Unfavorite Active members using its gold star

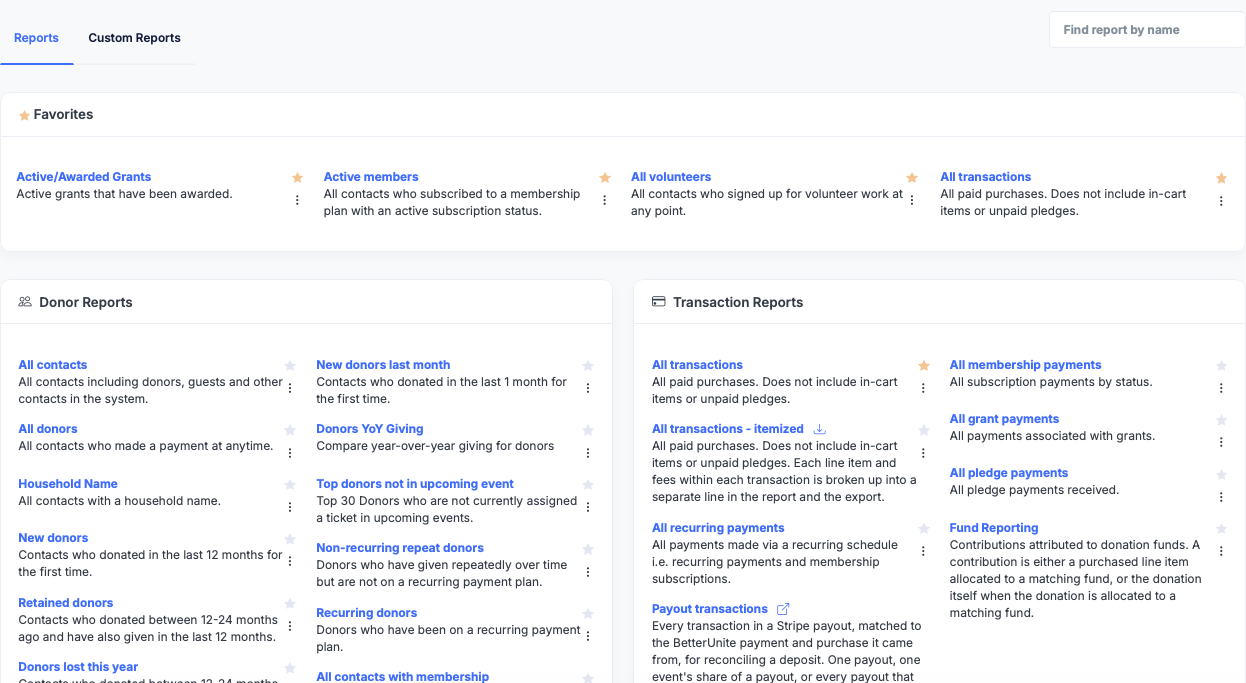point(605,178)
